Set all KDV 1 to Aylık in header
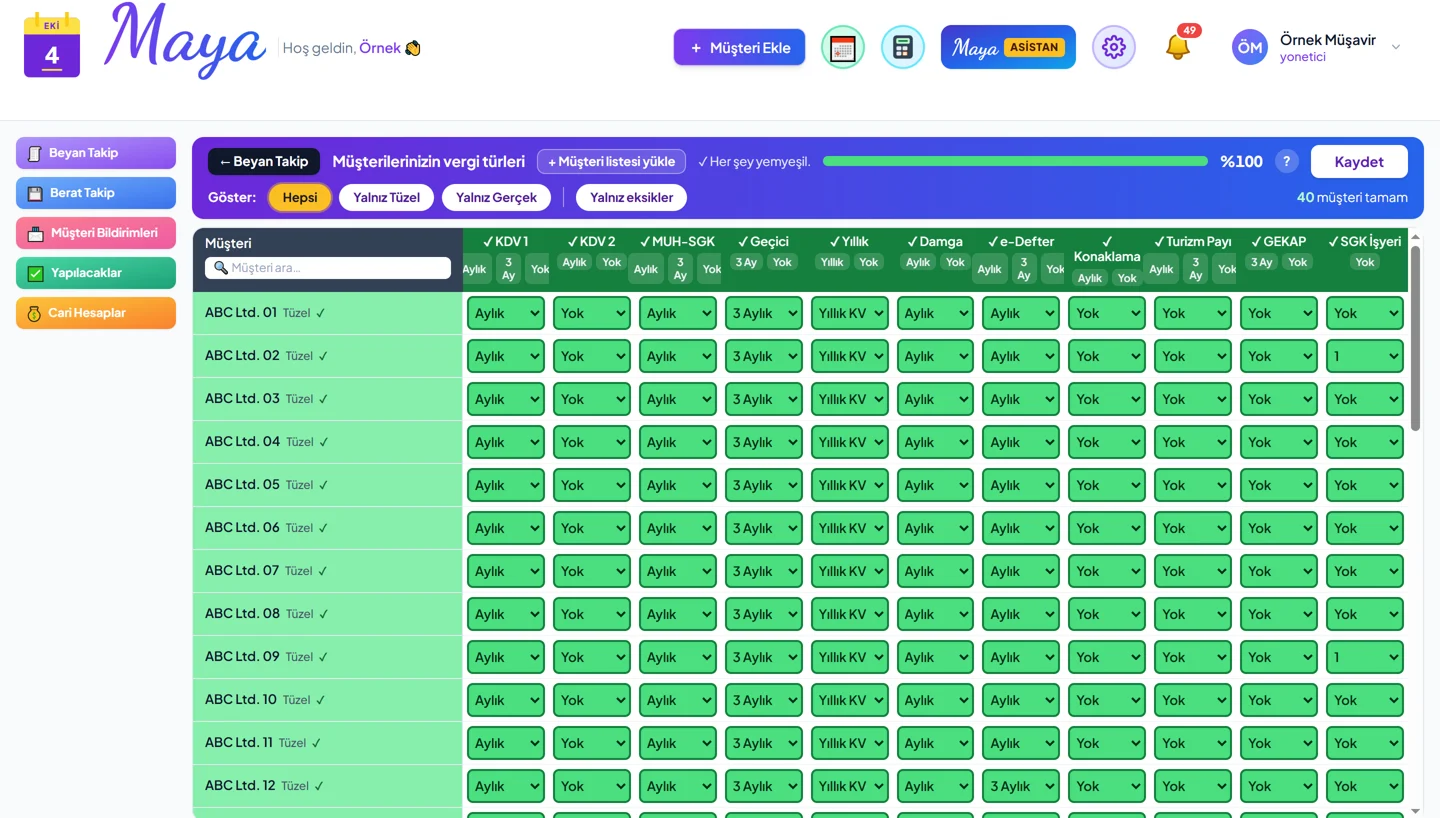This screenshot has width=1440, height=818. [x=476, y=269]
